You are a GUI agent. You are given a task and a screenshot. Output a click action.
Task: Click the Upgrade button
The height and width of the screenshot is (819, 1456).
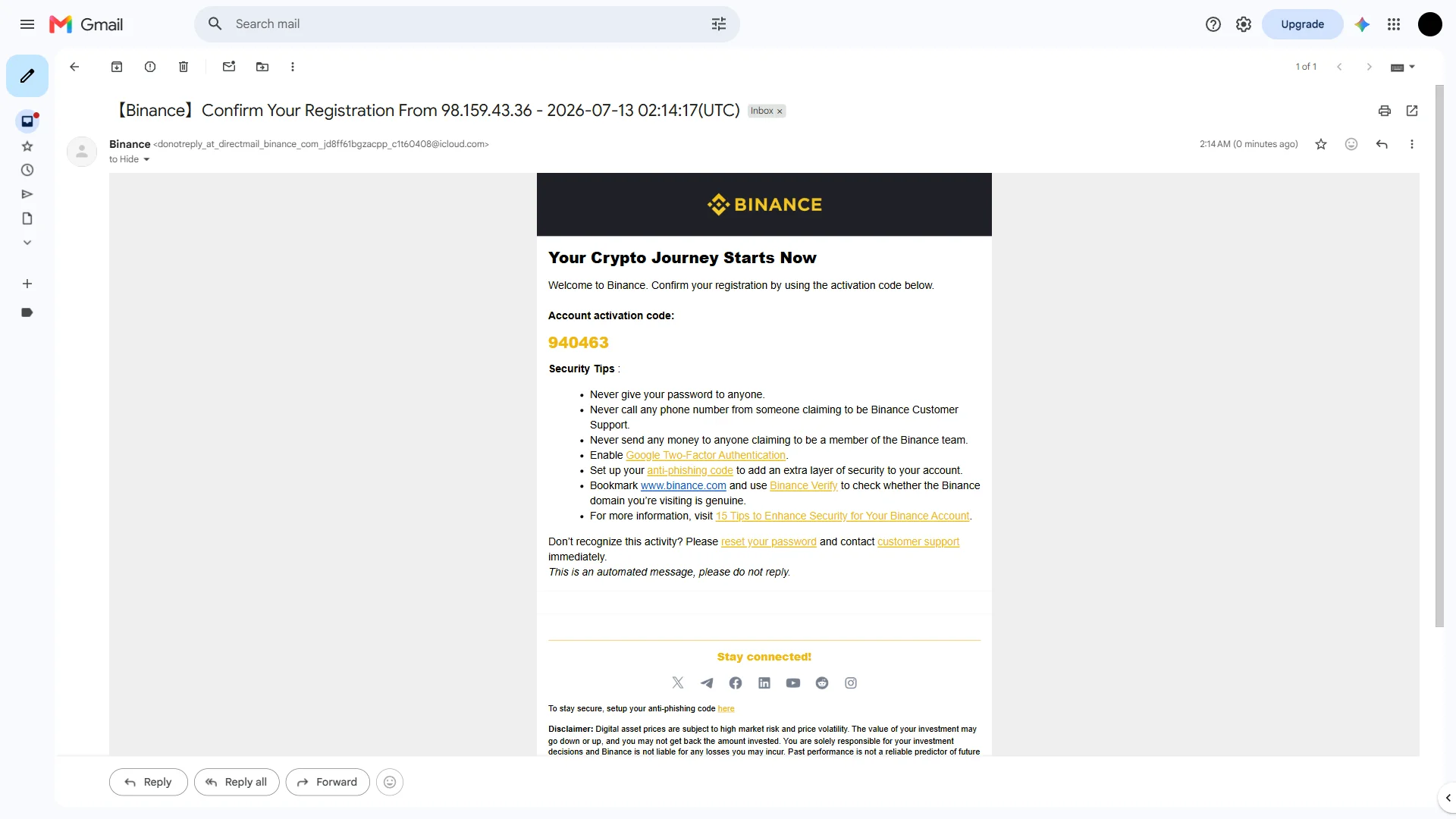coord(1303,24)
